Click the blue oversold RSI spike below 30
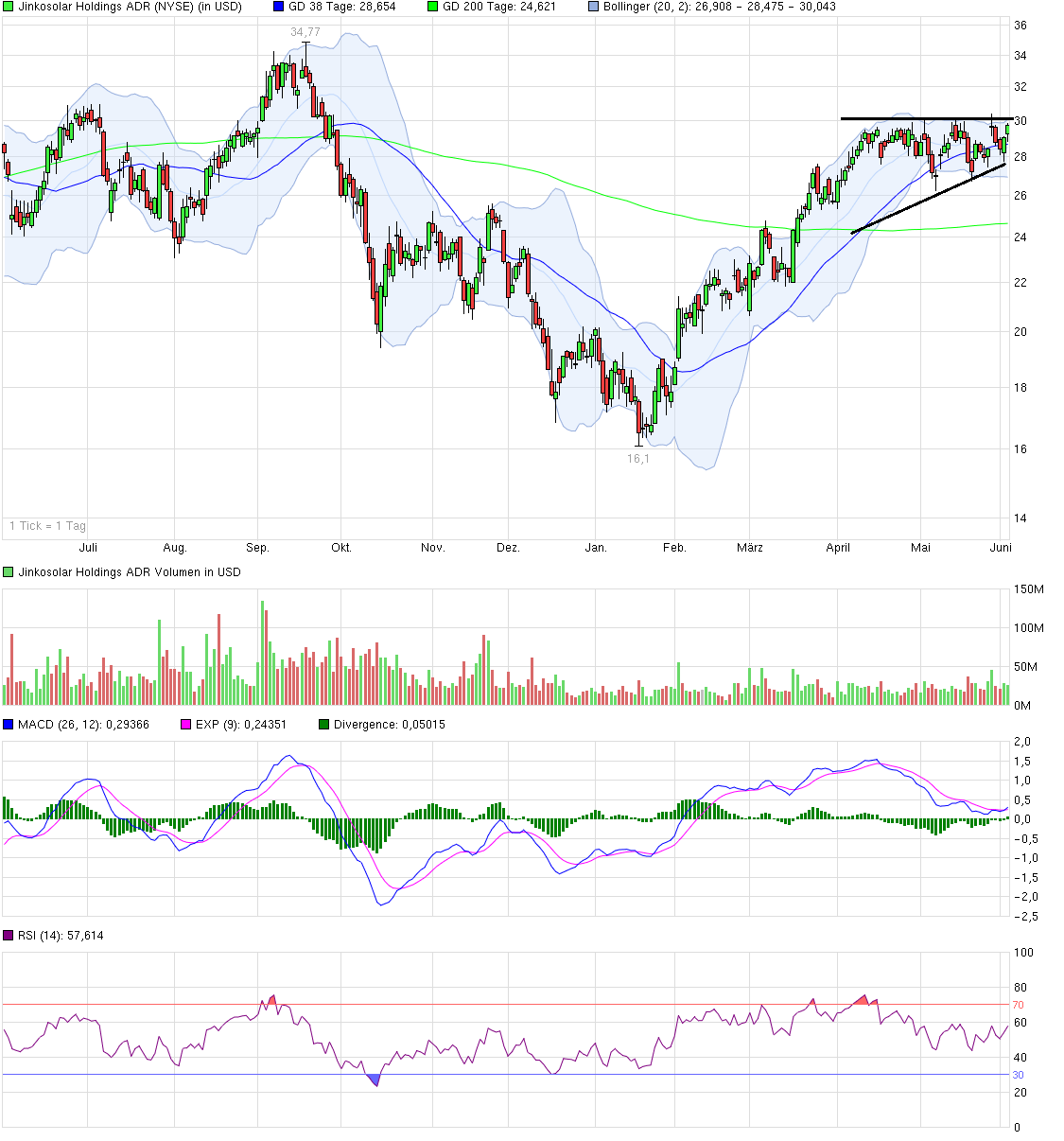Screen dimensions: 1064x1141 [x=374, y=1080]
